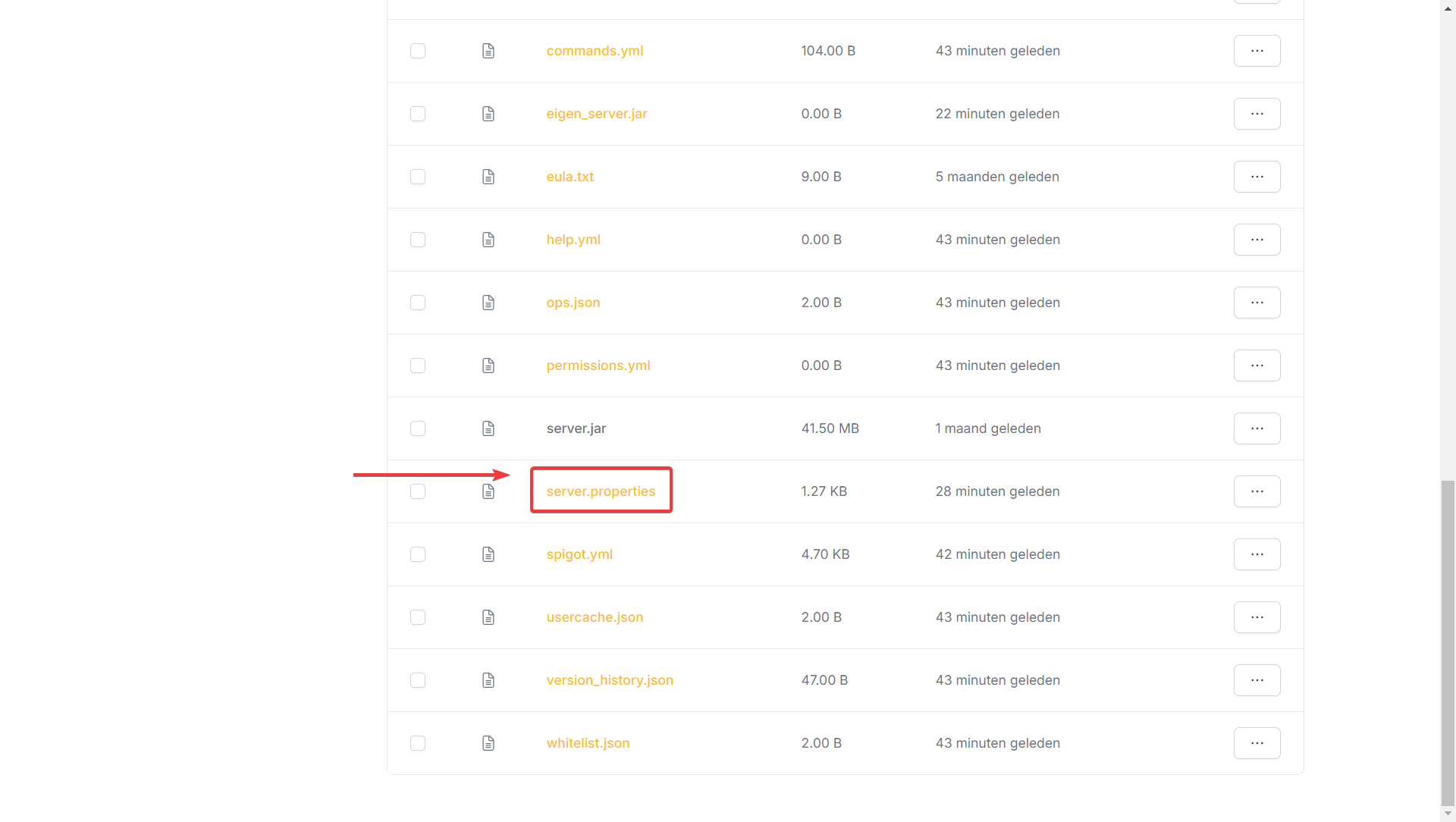Check the permissions.yml row checkbox
This screenshot has width=1456, height=822.
click(418, 366)
